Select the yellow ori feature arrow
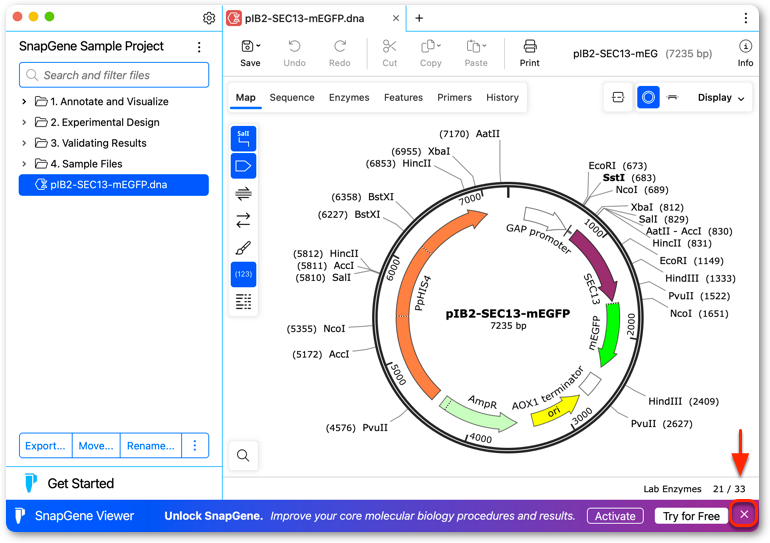 pos(555,411)
